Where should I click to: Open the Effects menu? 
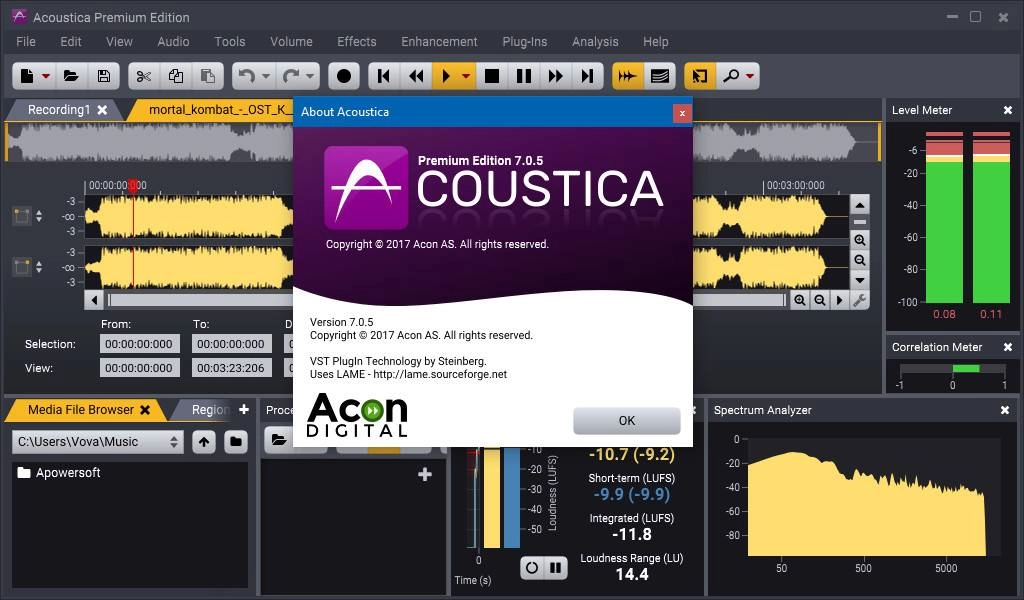pyautogui.click(x=357, y=42)
